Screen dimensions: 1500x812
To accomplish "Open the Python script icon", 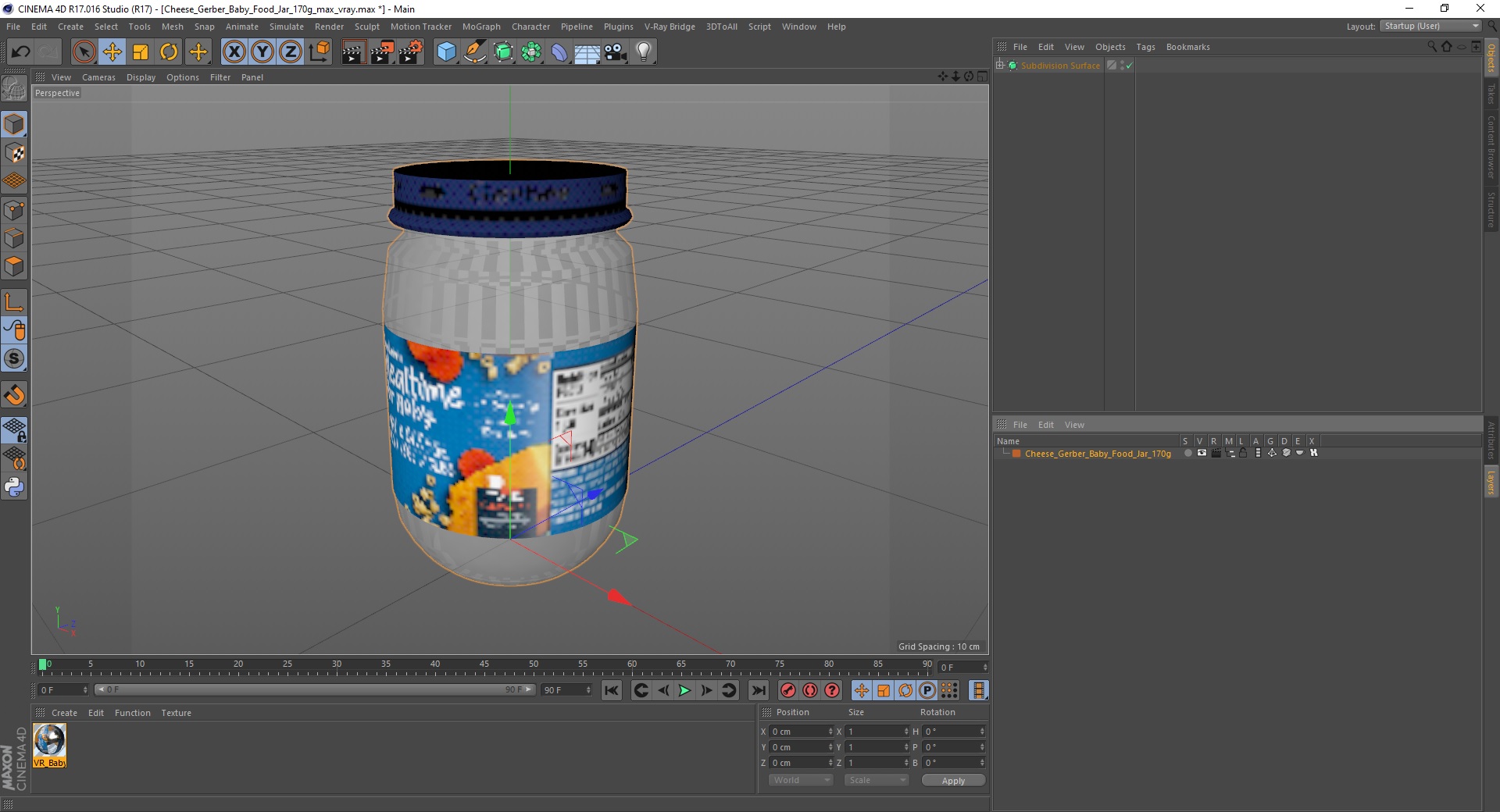I will [14, 487].
